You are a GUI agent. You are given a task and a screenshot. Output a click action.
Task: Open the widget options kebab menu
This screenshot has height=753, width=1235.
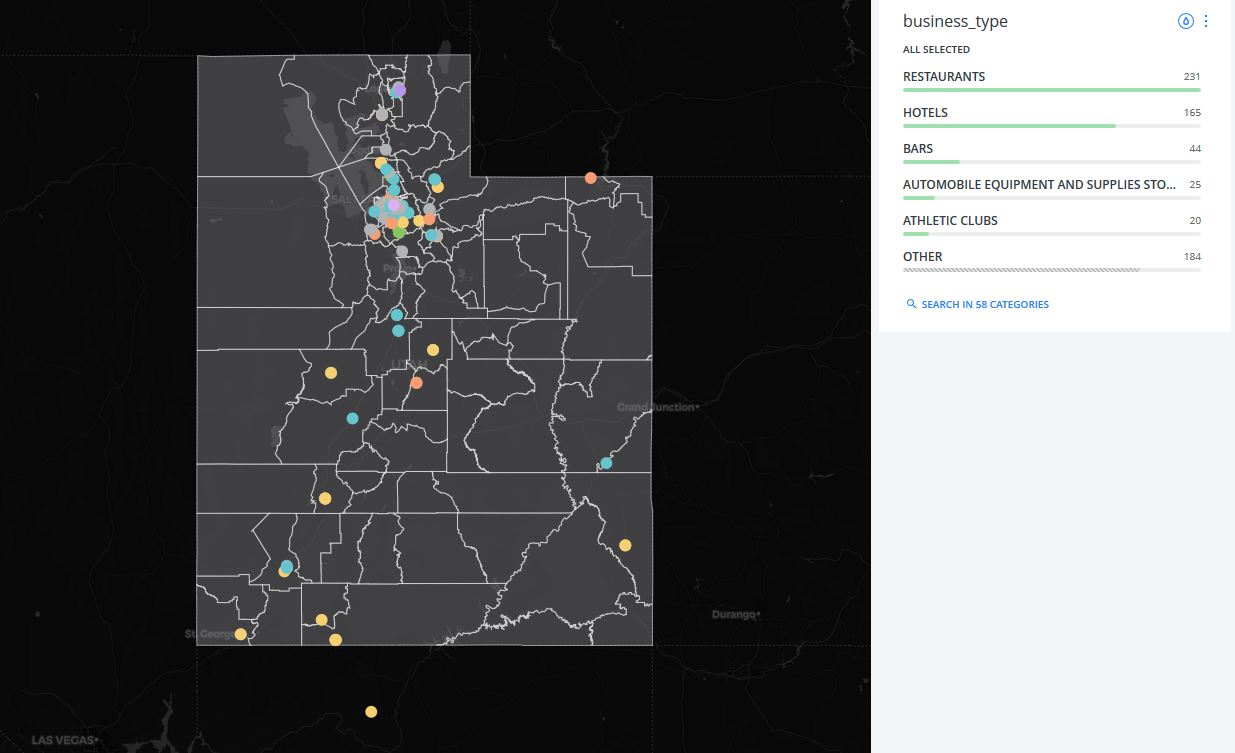pyautogui.click(x=1205, y=20)
